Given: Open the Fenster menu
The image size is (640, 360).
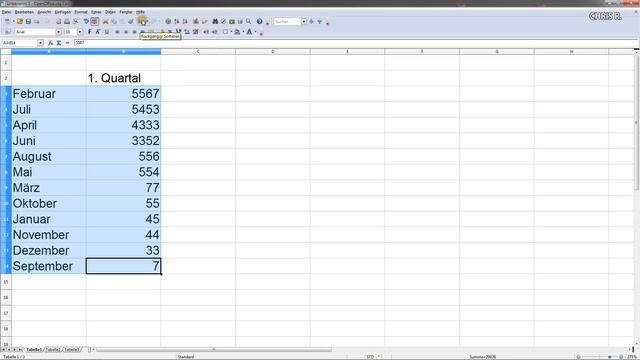Looking at the screenshot, I should pos(126,12).
